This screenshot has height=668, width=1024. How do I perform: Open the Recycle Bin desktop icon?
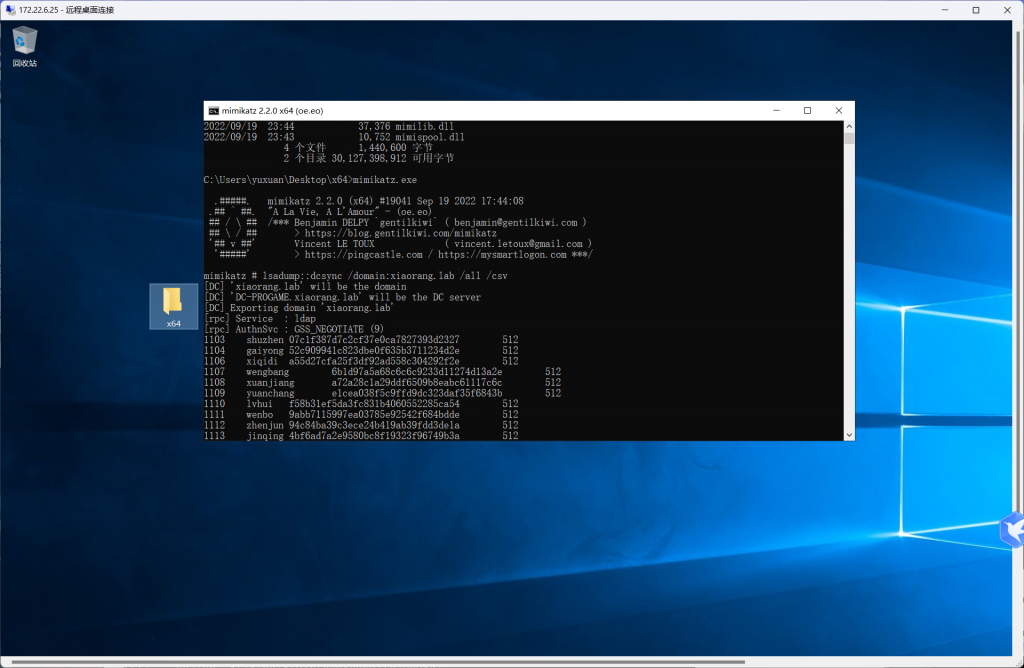tap(24, 46)
